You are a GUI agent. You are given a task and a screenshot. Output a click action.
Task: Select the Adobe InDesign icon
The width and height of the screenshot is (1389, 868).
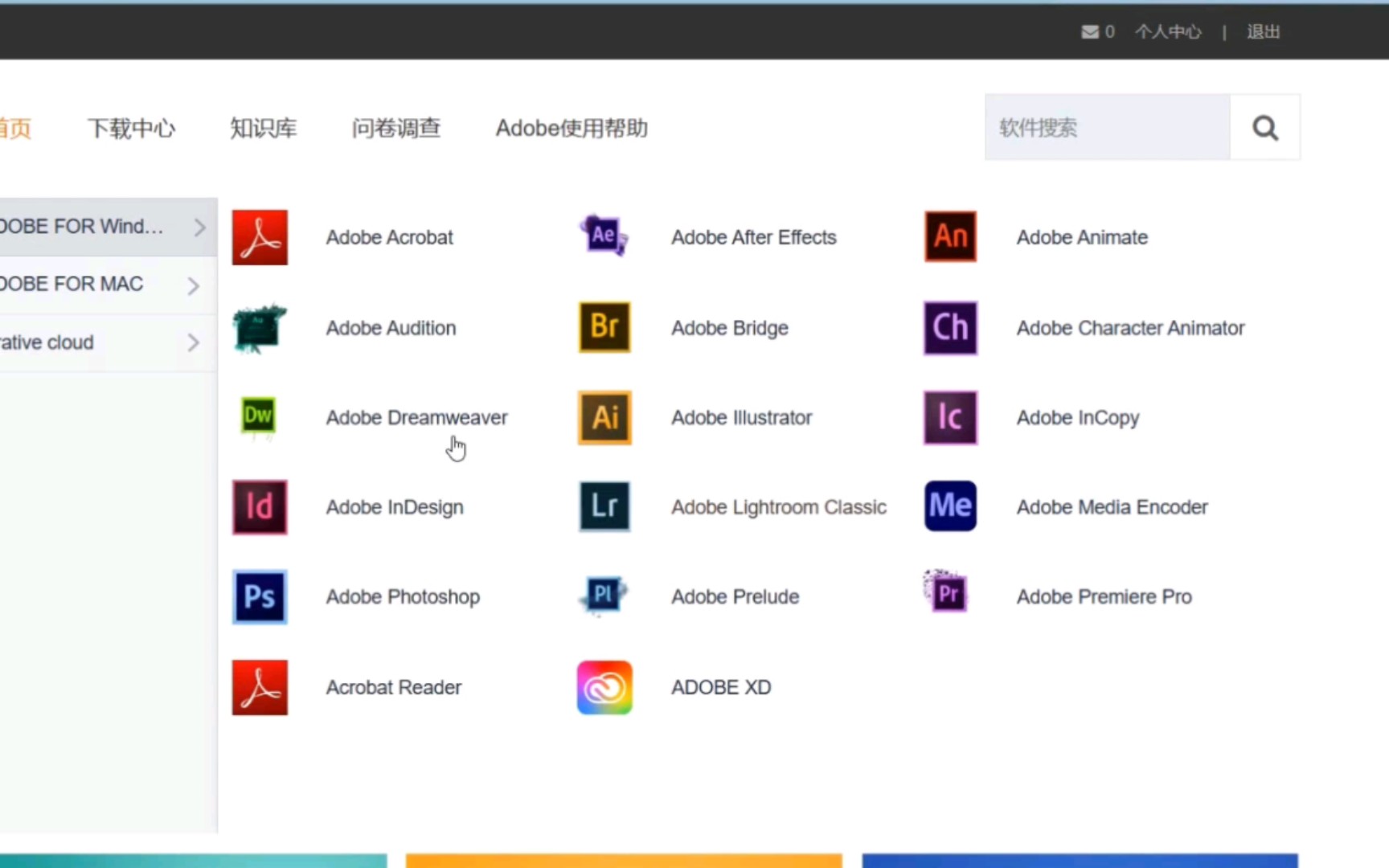[x=259, y=507]
